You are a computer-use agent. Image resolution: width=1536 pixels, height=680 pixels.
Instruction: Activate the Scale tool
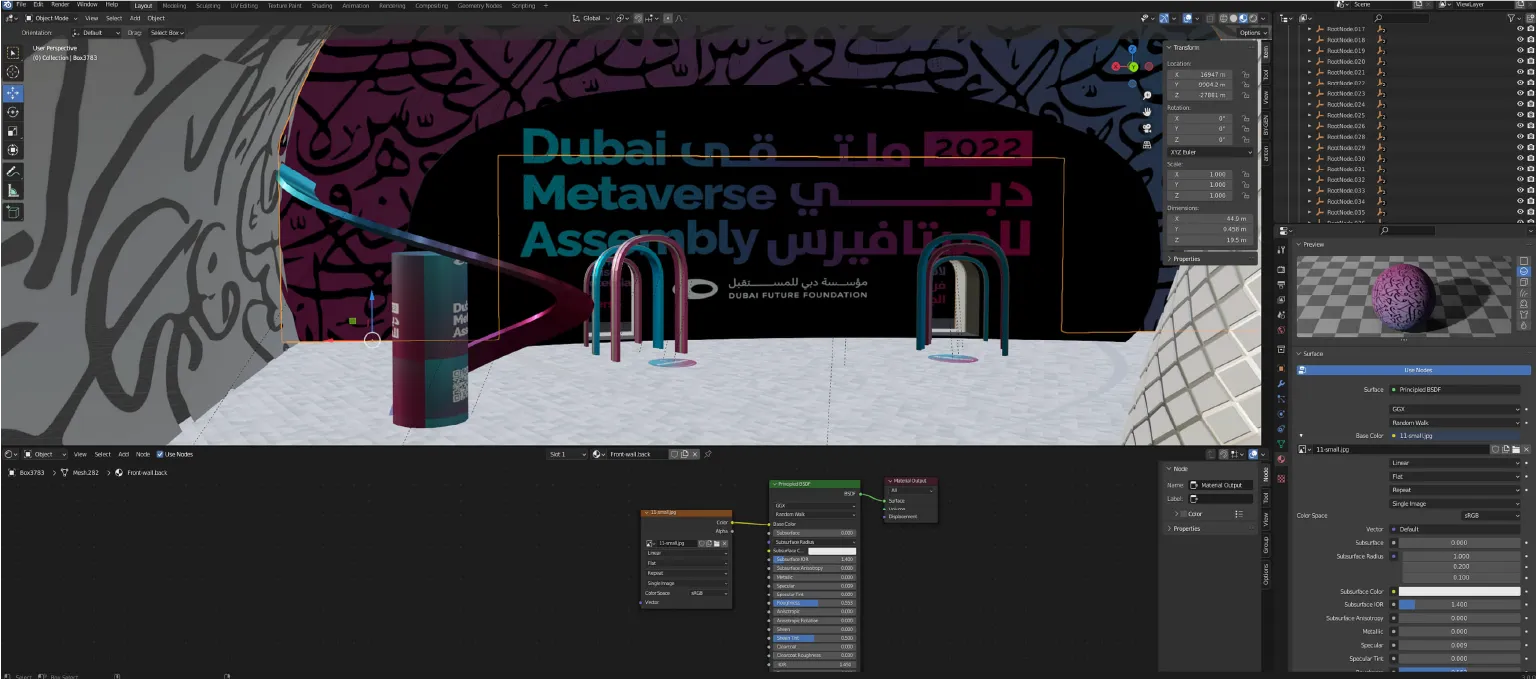13,131
